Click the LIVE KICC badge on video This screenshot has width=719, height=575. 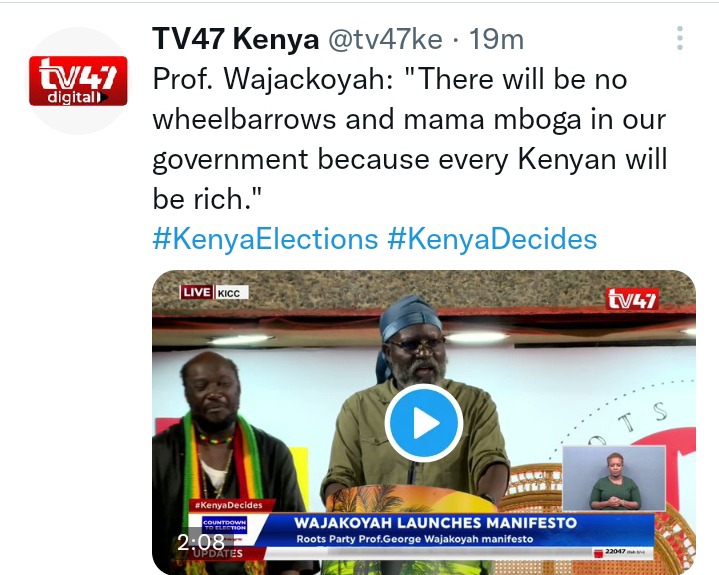[214, 293]
